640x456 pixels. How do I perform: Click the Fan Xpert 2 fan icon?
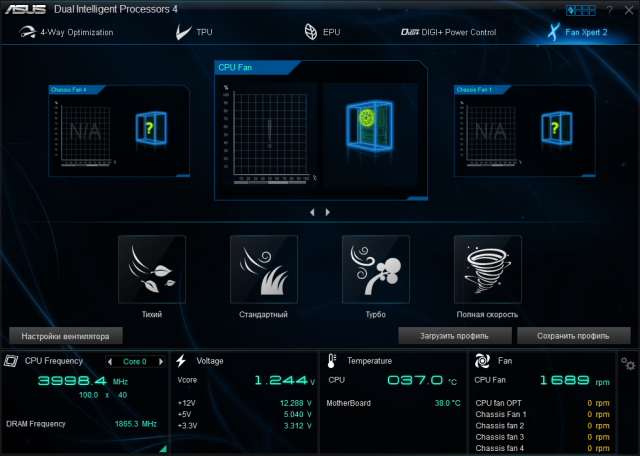tap(553, 32)
